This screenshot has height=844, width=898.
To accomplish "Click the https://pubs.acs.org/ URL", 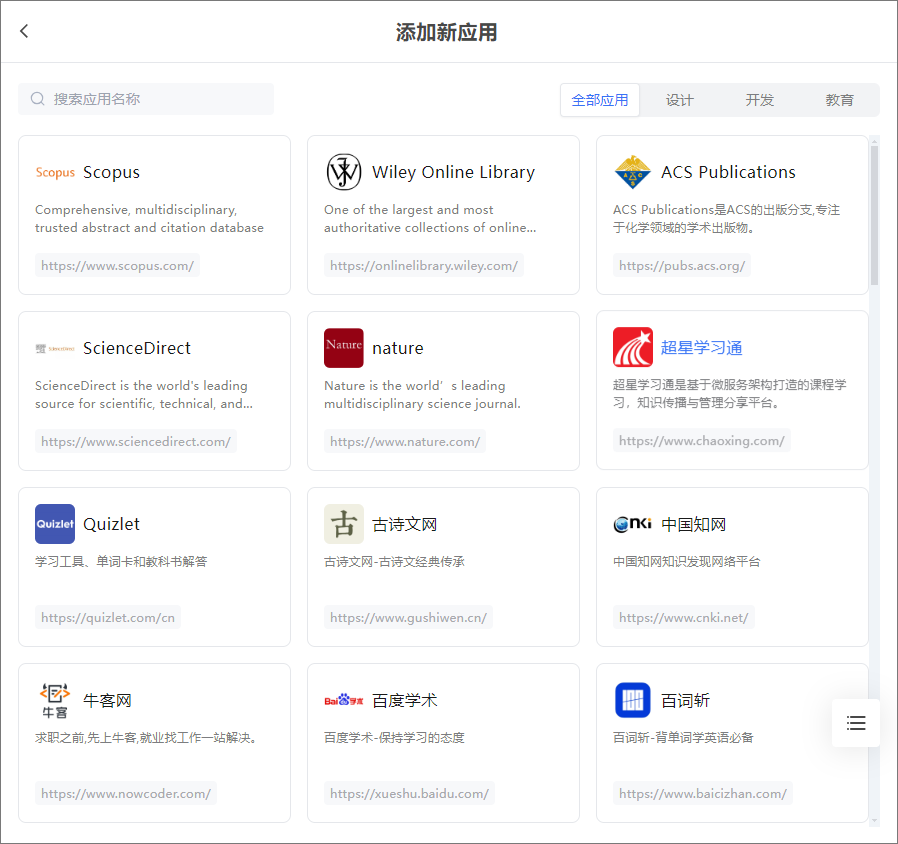I will [x=682, y=266].
